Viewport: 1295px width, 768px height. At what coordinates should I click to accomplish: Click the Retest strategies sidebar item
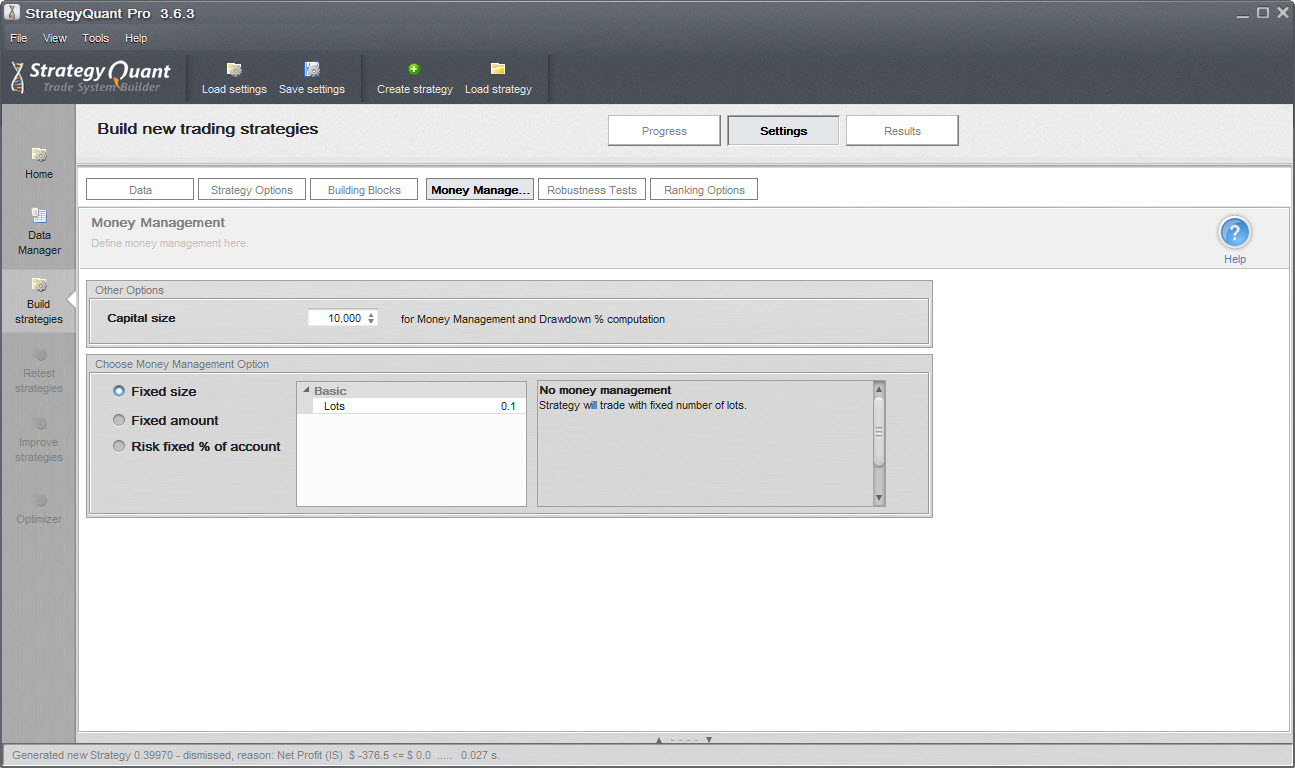pyautogui.click(x=39, y=369)
